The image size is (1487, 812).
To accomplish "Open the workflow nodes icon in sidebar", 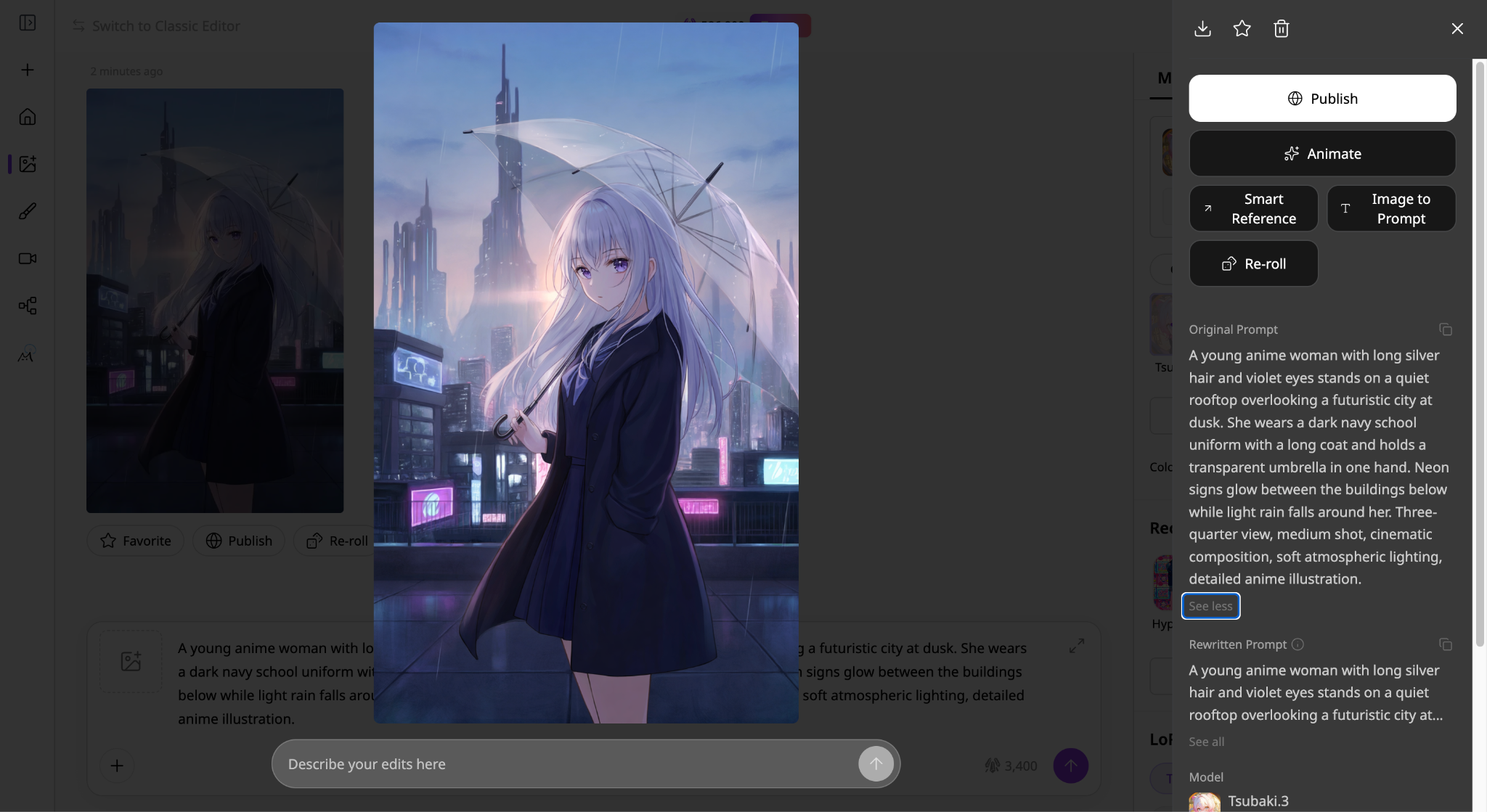I will click(28, 305).
